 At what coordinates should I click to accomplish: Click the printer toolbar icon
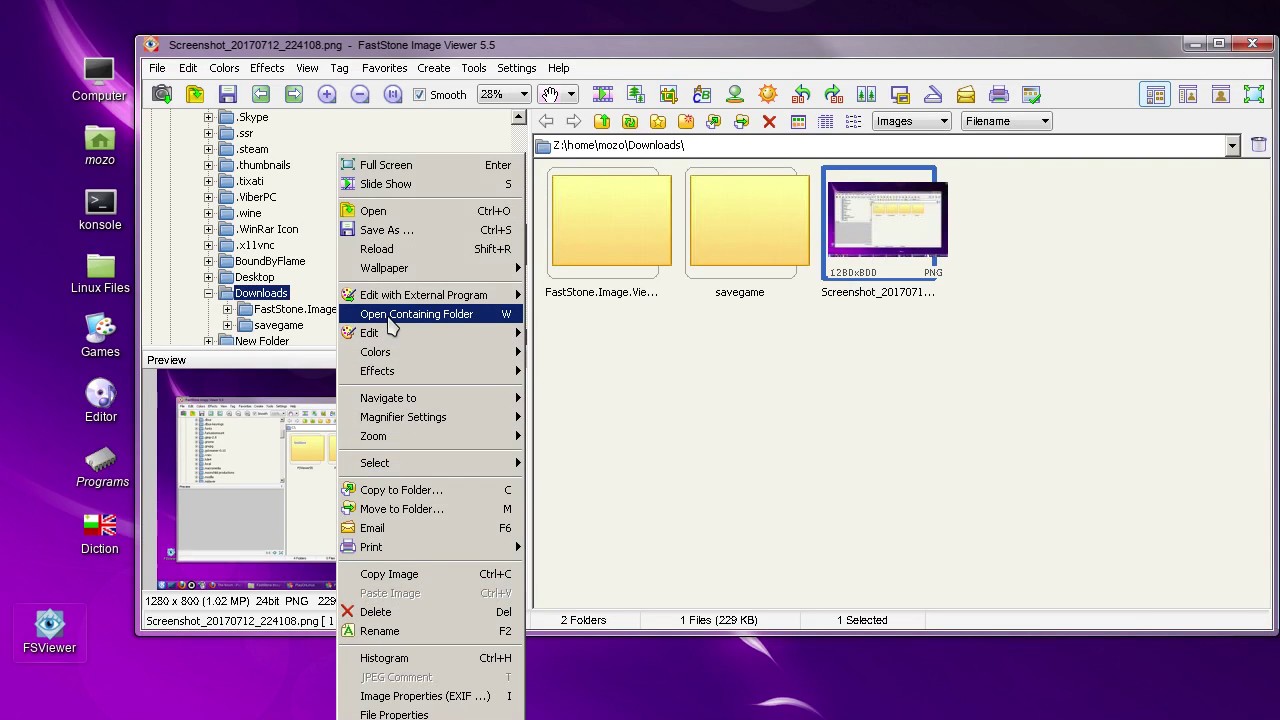tap(999, 95)
